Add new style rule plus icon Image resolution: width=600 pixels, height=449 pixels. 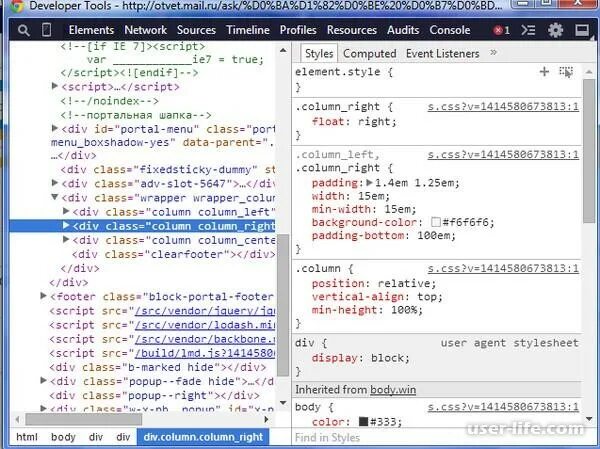[x=544, y=72]
